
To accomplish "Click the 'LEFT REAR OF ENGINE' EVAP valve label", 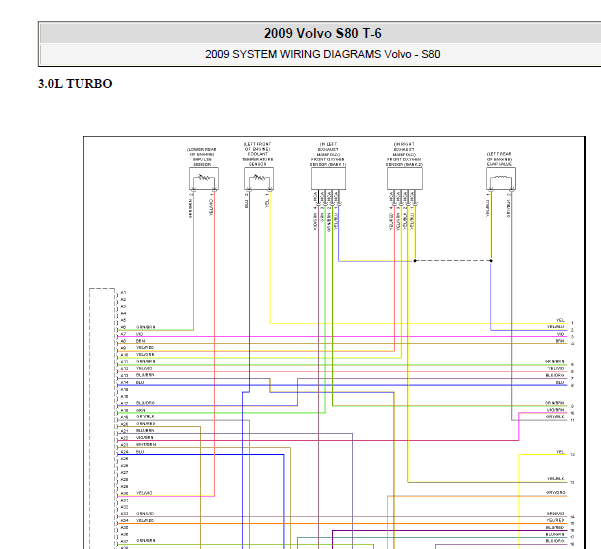I will point(499,159).
